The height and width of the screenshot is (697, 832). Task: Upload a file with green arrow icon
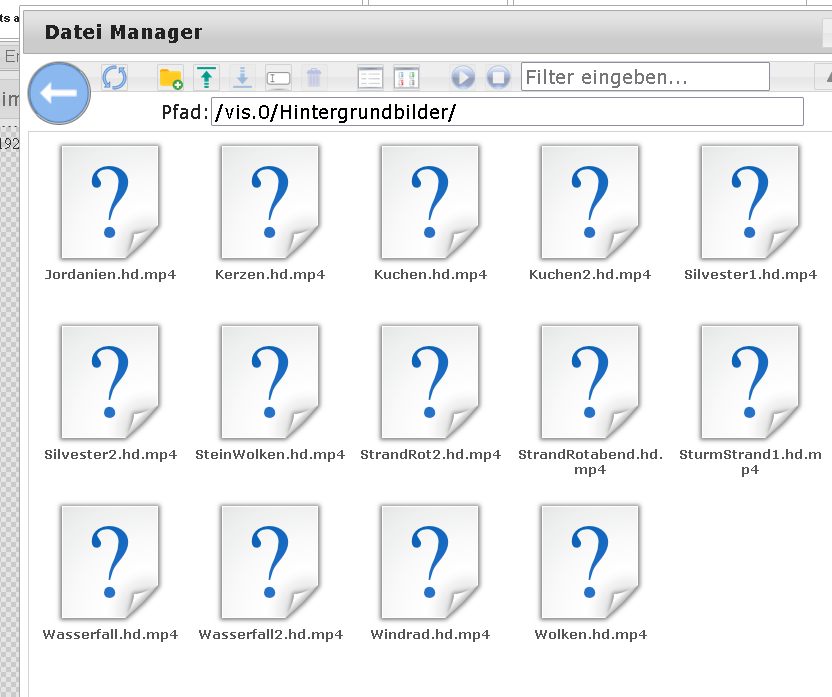tap(206, 78)
